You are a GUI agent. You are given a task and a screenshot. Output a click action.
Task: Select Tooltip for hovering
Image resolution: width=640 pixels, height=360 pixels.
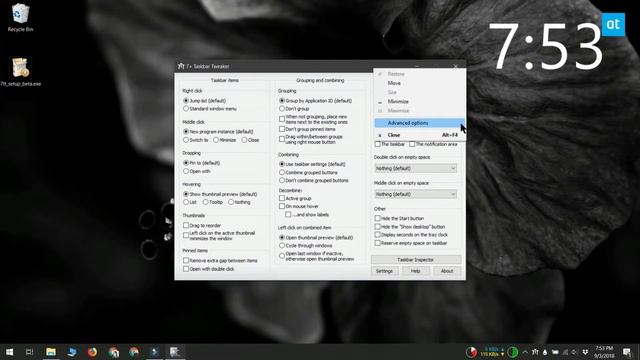tap(213, 202)
